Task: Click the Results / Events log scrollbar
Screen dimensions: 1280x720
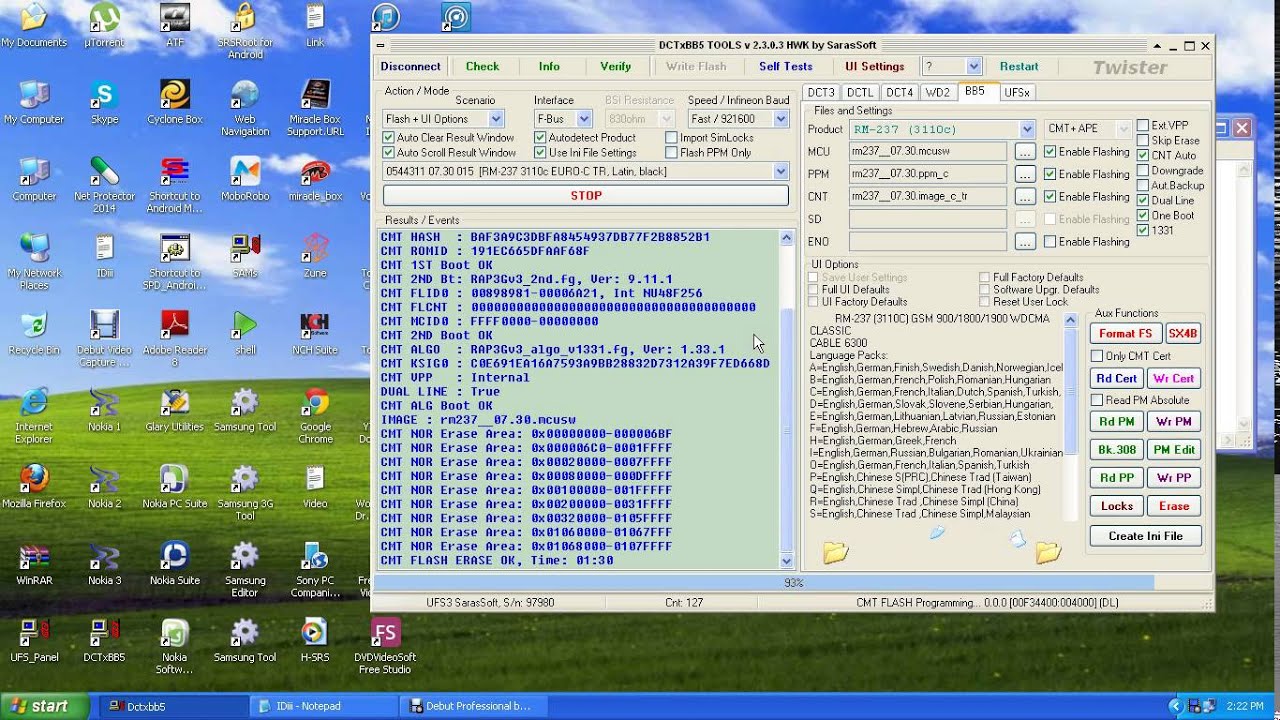Action: [x=786, y=400]
